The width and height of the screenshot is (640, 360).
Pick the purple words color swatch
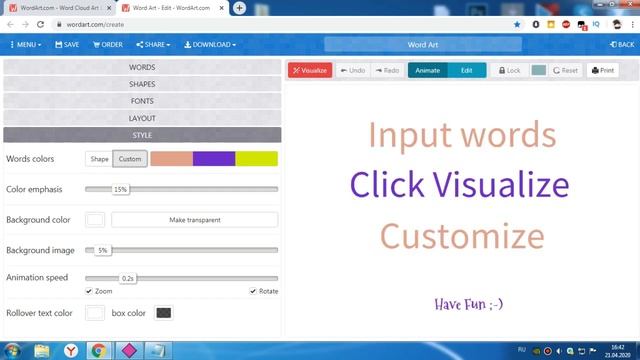click(x=214, y=159)
